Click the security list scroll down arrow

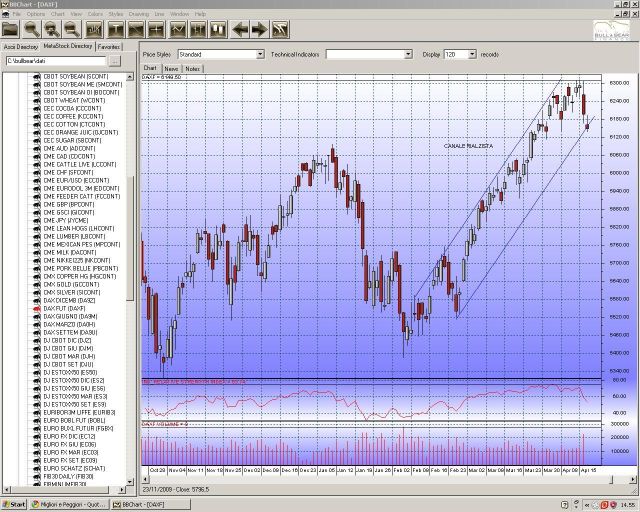pyautogui.click(x=130, y=482)
